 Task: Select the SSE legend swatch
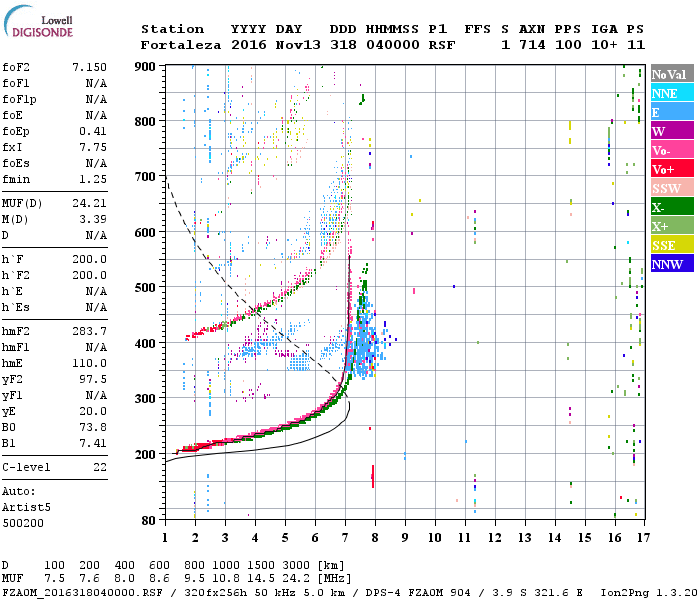pos(672,245)
